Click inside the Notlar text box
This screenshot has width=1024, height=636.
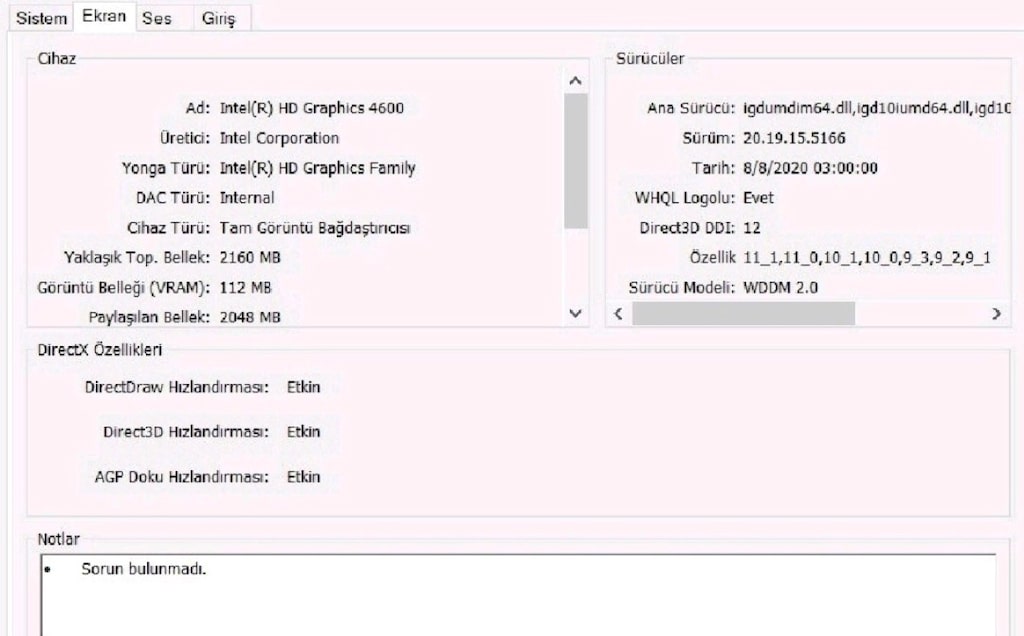(518, 594)
